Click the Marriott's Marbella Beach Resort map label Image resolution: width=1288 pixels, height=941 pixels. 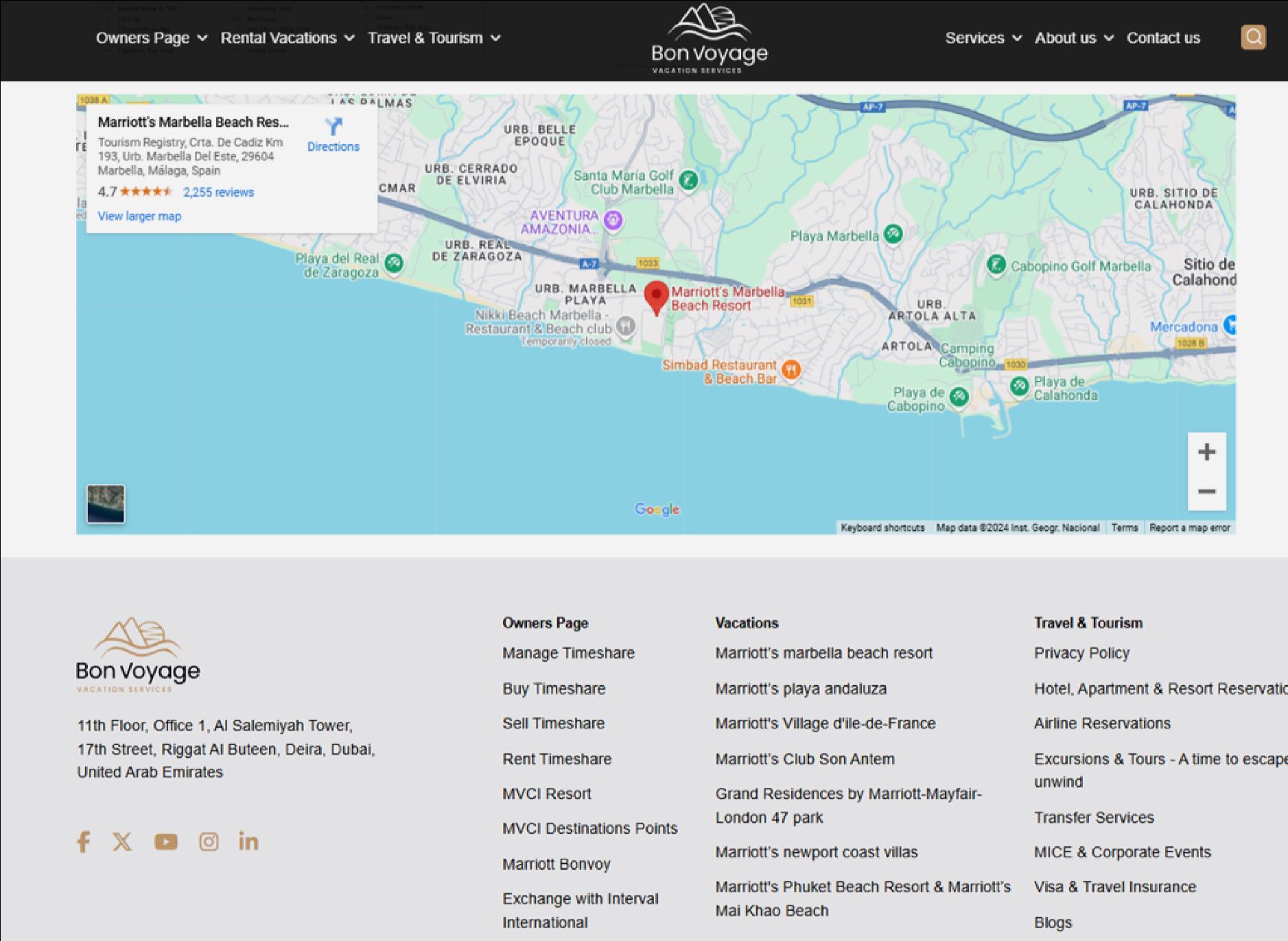(x=727, y=298)
